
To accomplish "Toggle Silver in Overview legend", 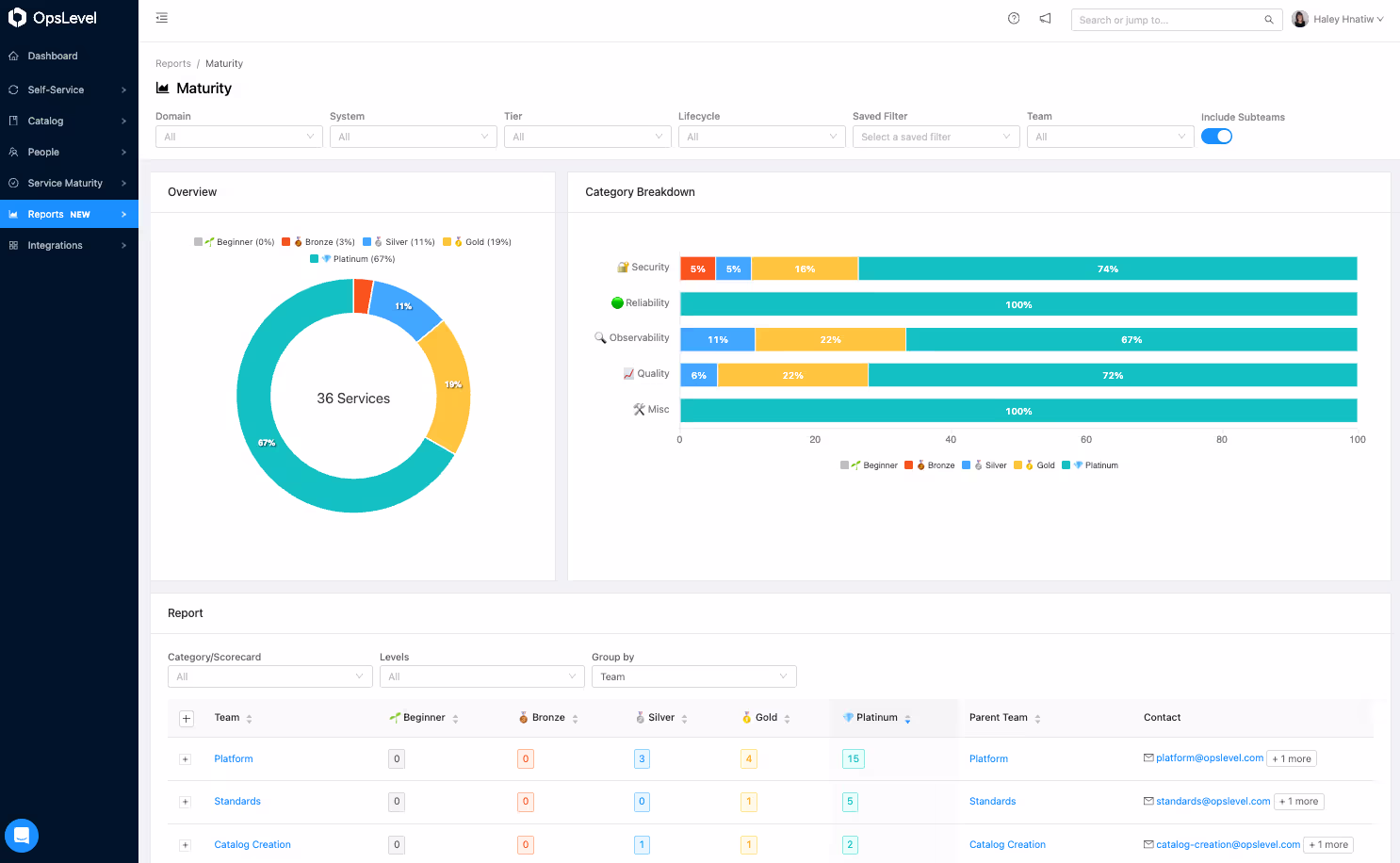I will click(x=399, y=242).
